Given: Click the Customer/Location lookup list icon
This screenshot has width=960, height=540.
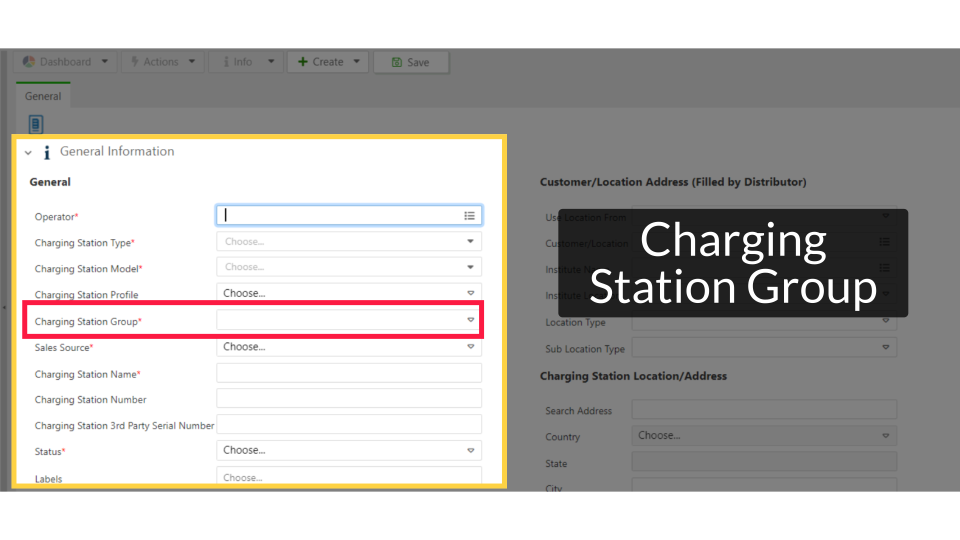Looking at the screenshot, I should coord(885,242).
